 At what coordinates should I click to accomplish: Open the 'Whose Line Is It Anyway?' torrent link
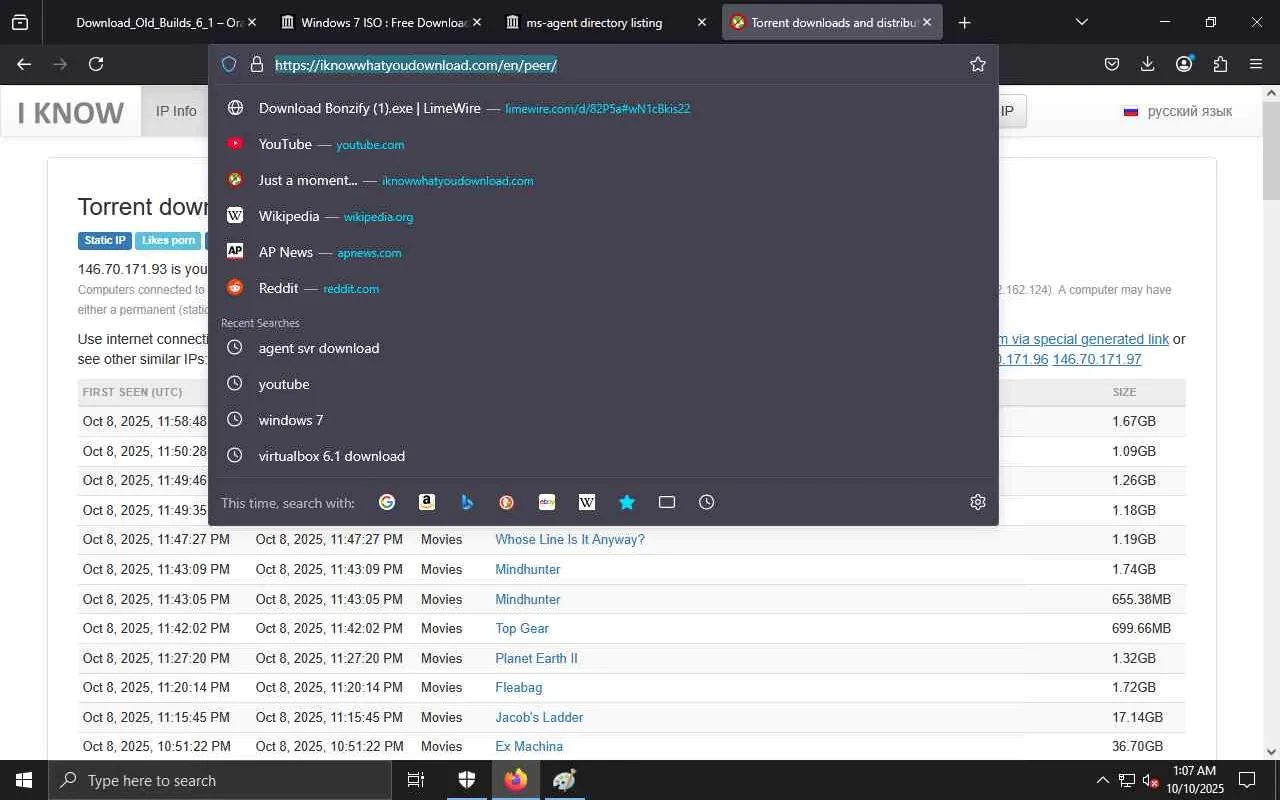click(x=570, y=539)
